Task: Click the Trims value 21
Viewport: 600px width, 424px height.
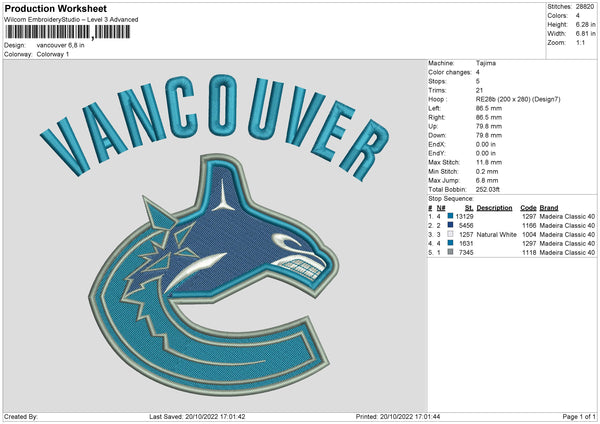Action: [x=479, y=90]
